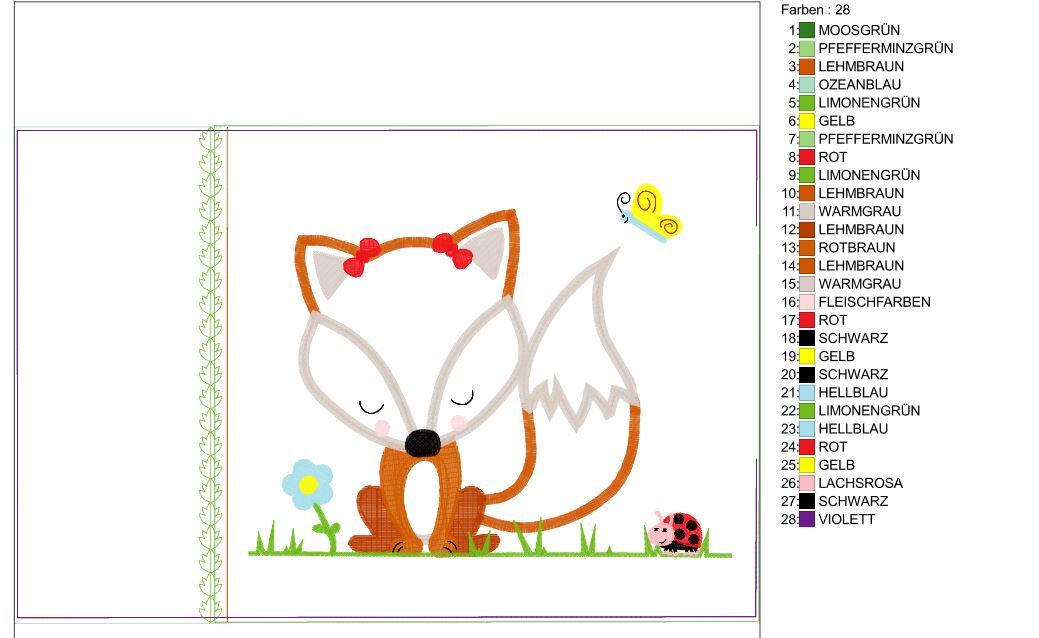Click the yellow butterfly in the design
The height and width of the screenshot is (638, 1039).
point(651,212)
